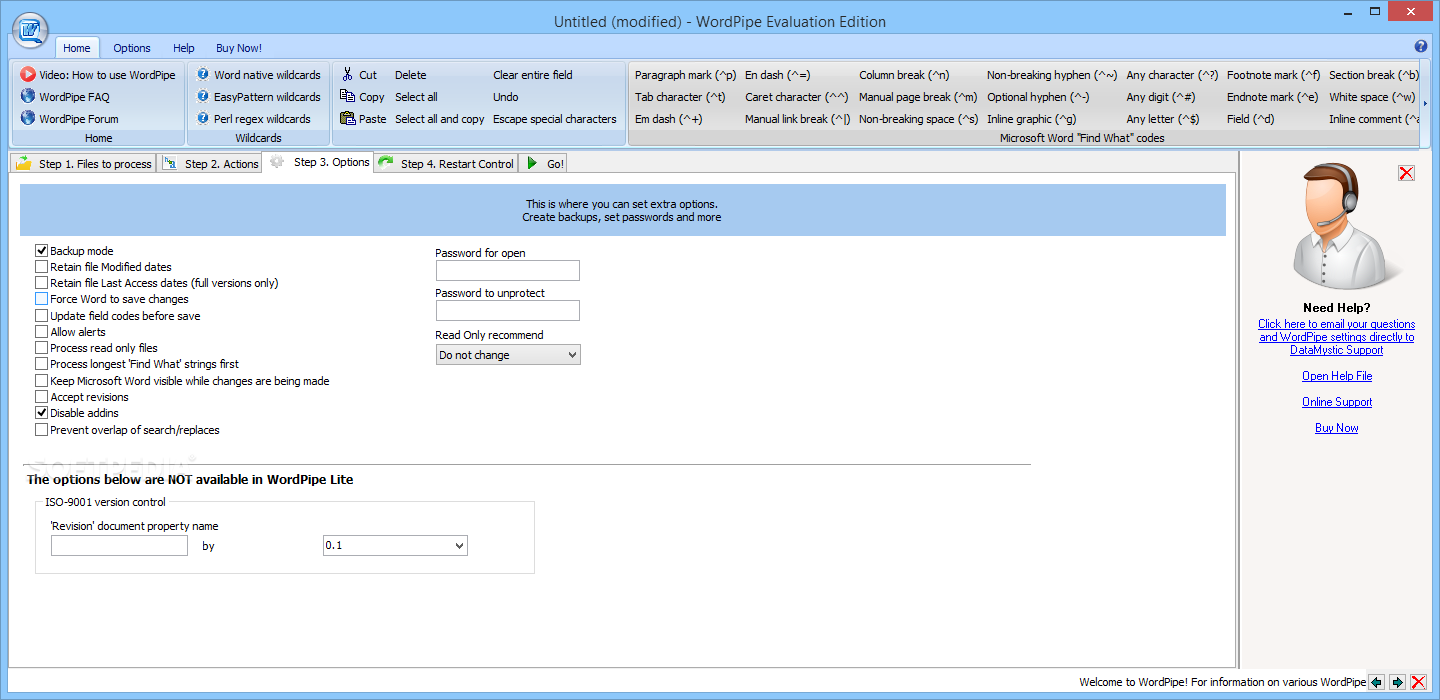Screen dimensions: 1440x700
Task: Insert the Non-breaking space (^s) code
Action: click(x=919, y=119)
